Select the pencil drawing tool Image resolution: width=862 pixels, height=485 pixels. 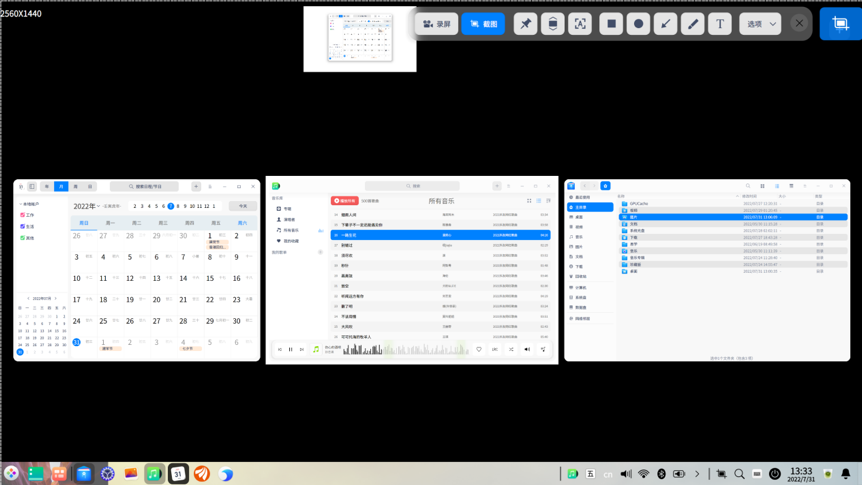[693, 24]
